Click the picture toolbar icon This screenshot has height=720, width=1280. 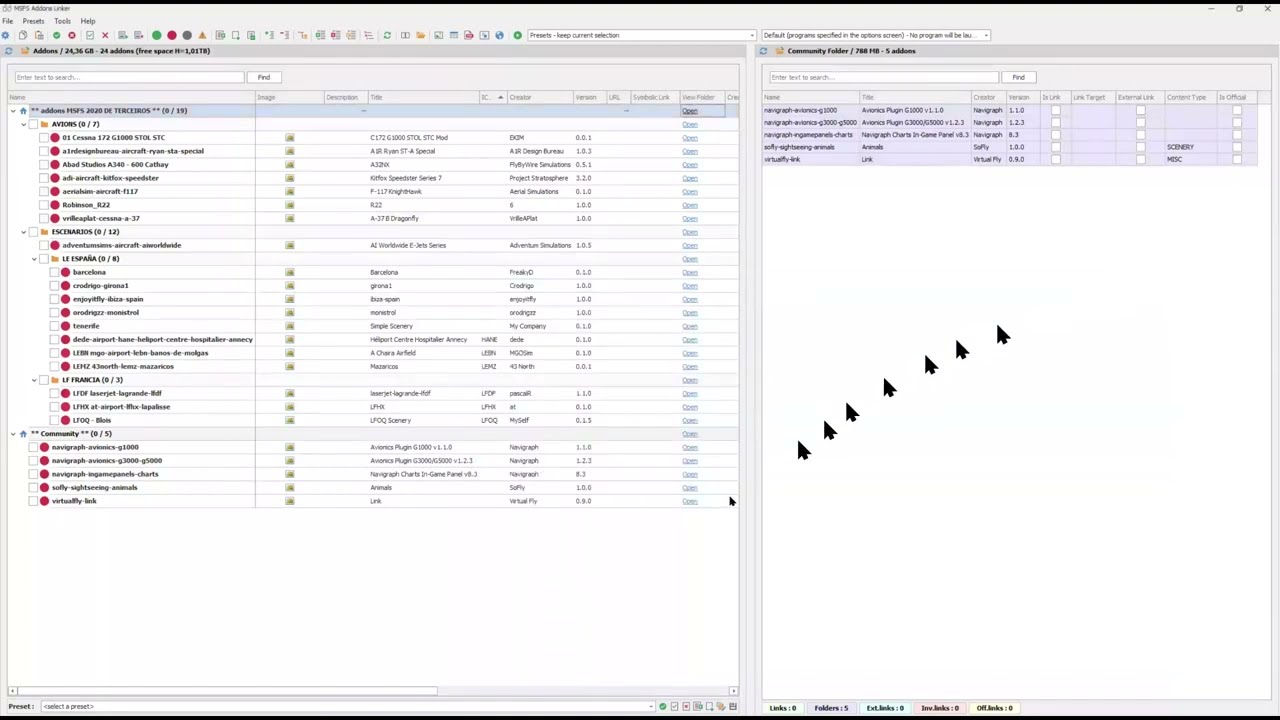(438, 35)
